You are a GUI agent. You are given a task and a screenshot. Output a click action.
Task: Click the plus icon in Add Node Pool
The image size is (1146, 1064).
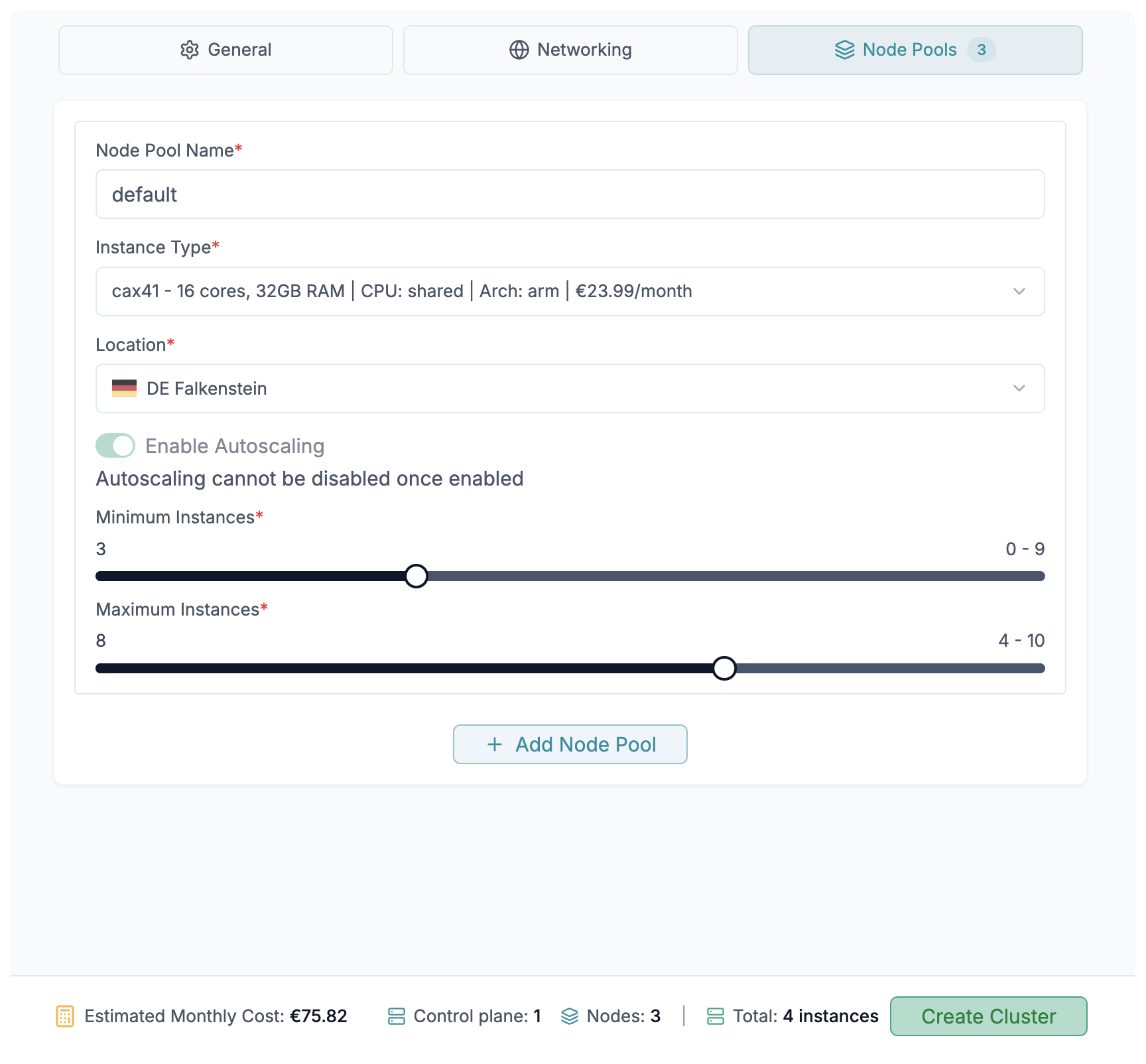[495, 744]
